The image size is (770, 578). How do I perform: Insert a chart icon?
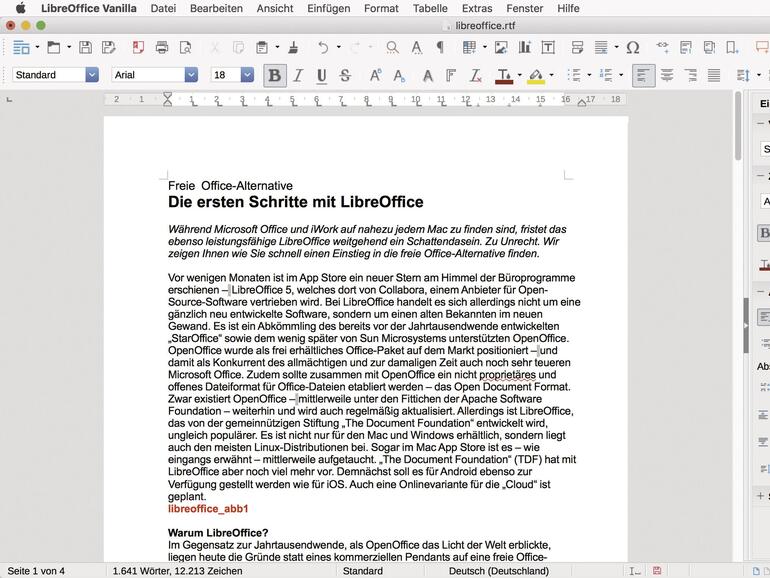524,48
